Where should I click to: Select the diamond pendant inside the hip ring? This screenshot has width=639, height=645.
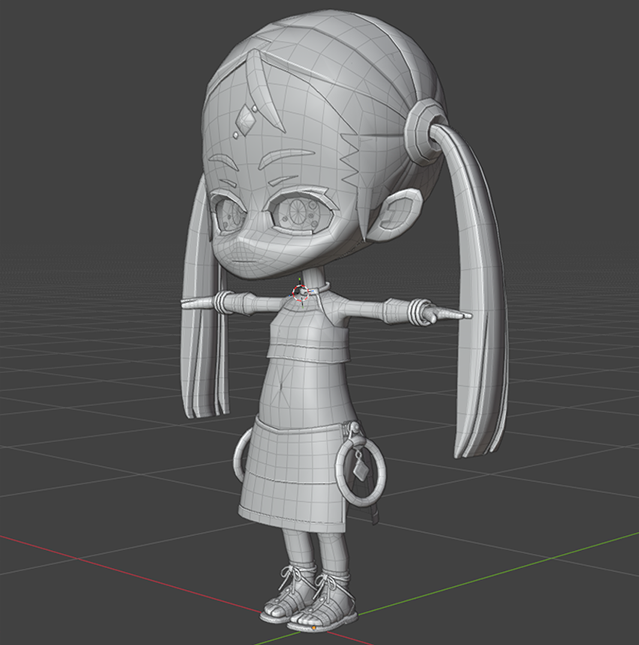coord(359,471)
